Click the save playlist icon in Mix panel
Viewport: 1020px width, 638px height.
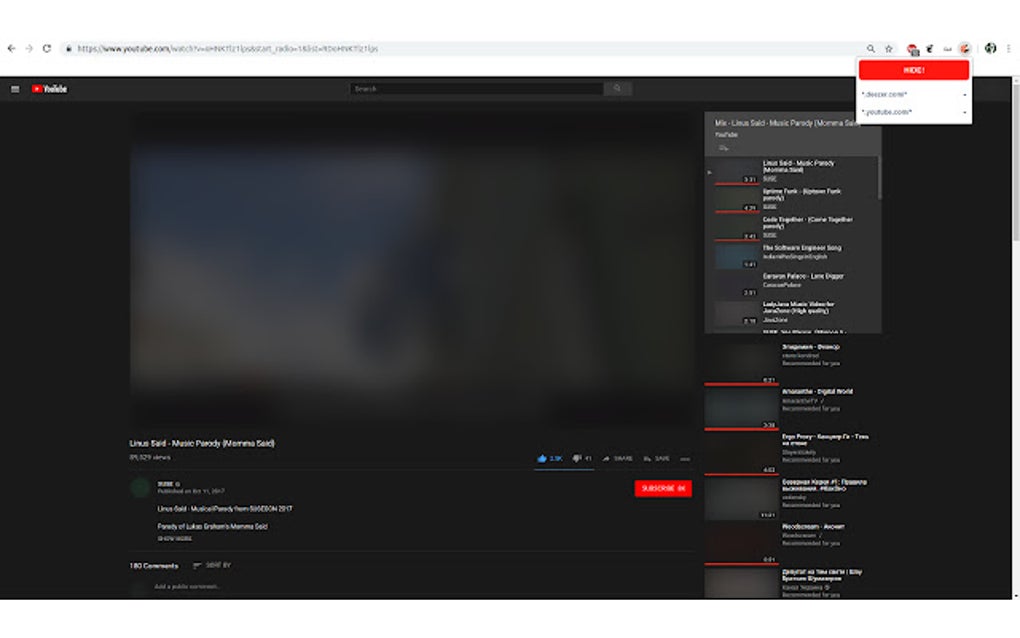tap(723, 148)
